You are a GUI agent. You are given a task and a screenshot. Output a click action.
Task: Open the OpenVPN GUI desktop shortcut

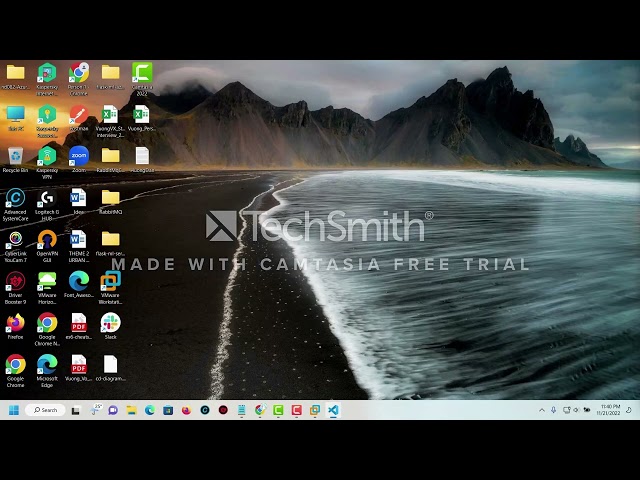[x=47, y=240]
